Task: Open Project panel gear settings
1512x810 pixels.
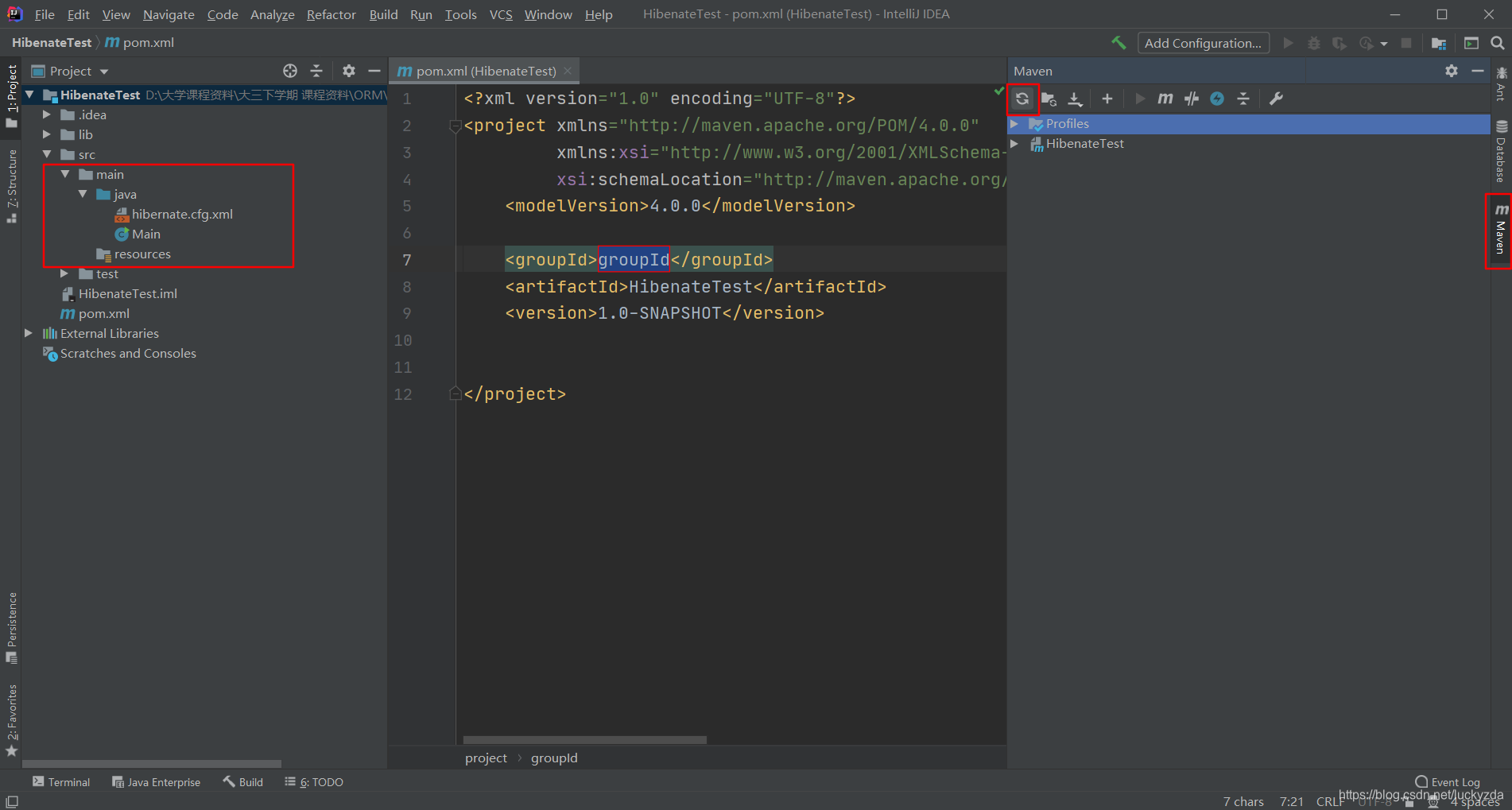Action: tap(349, 71)
